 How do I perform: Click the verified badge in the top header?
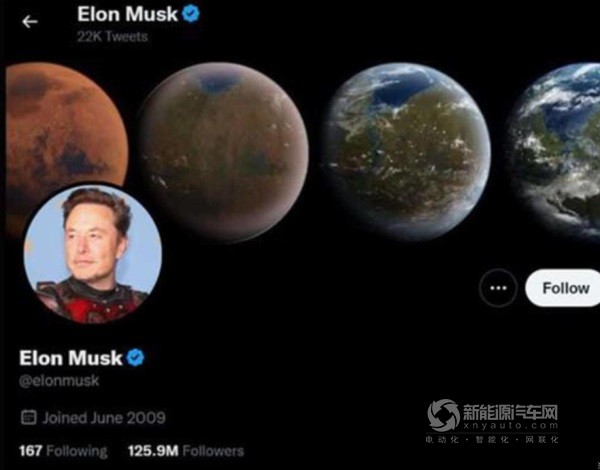tap(191, 14)
